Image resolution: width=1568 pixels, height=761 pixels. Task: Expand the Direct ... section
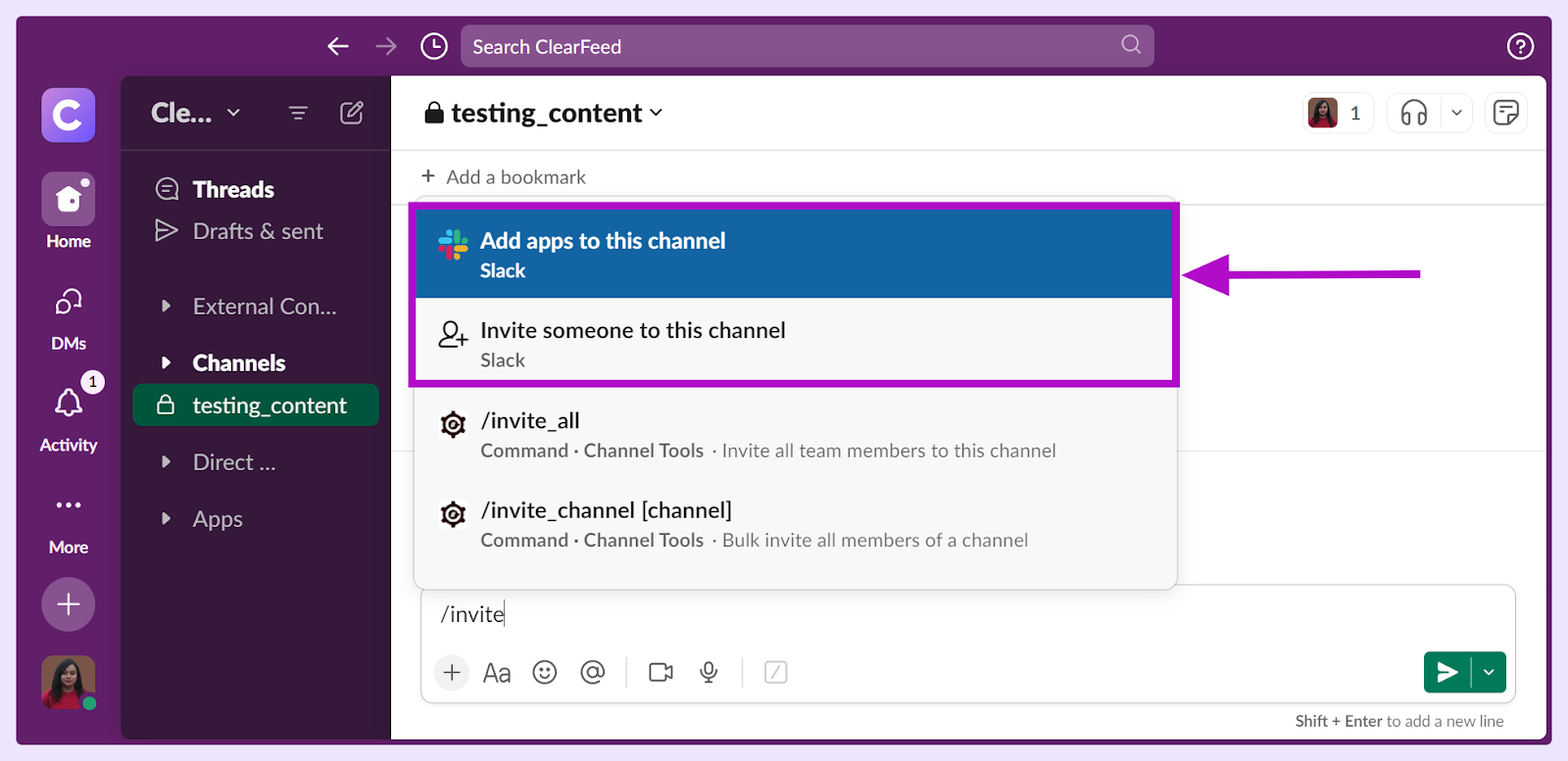point(166,462)
